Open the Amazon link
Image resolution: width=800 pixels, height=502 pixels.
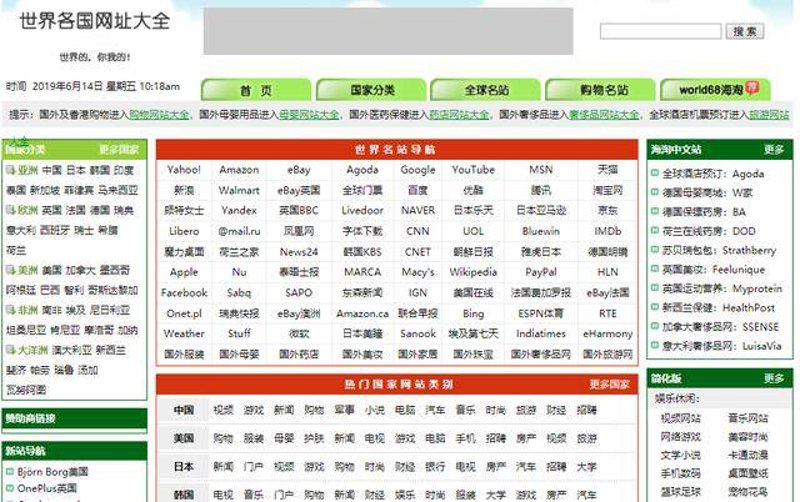239,170
